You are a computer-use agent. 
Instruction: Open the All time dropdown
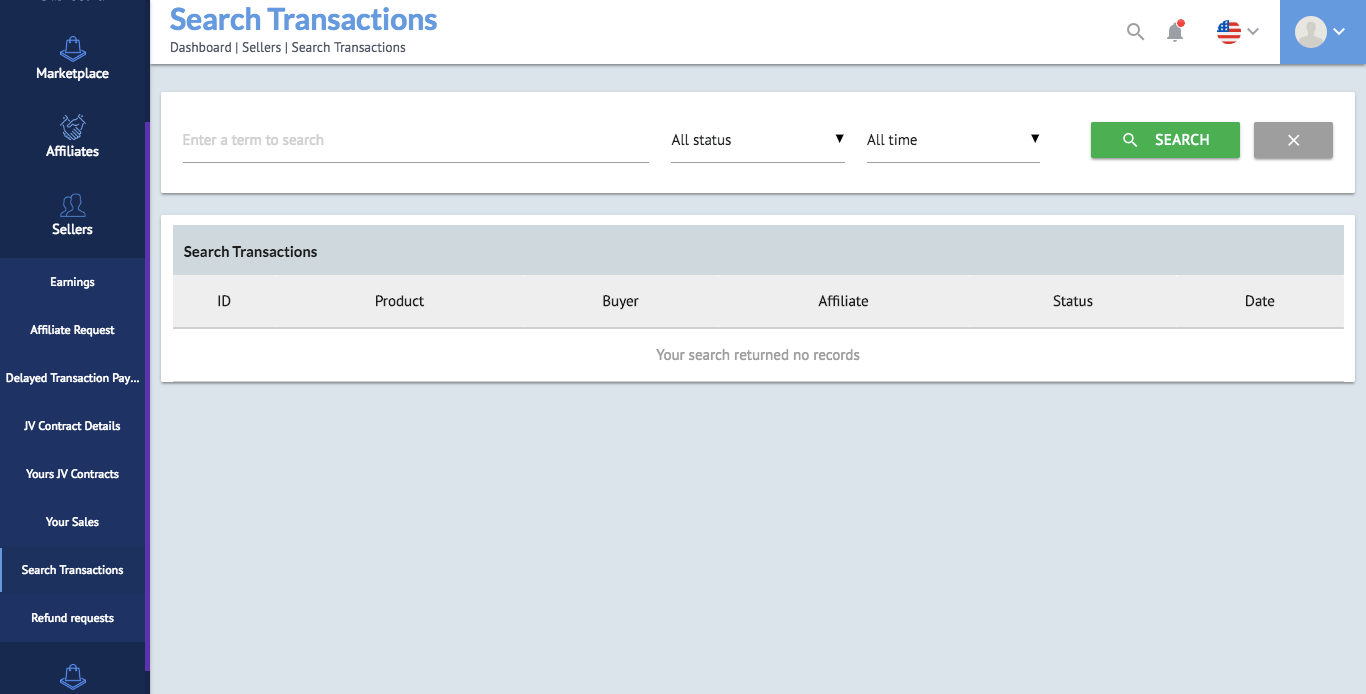point(953,140)
